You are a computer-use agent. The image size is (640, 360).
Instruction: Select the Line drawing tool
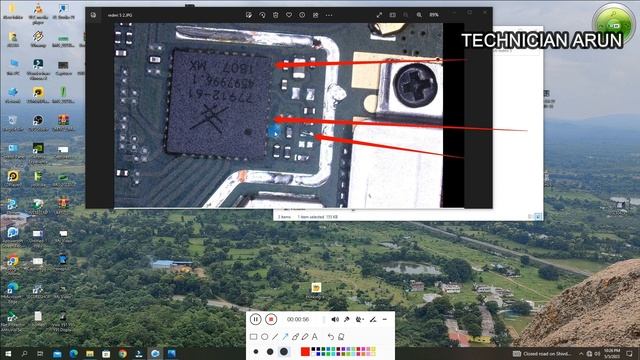(275, 337)
